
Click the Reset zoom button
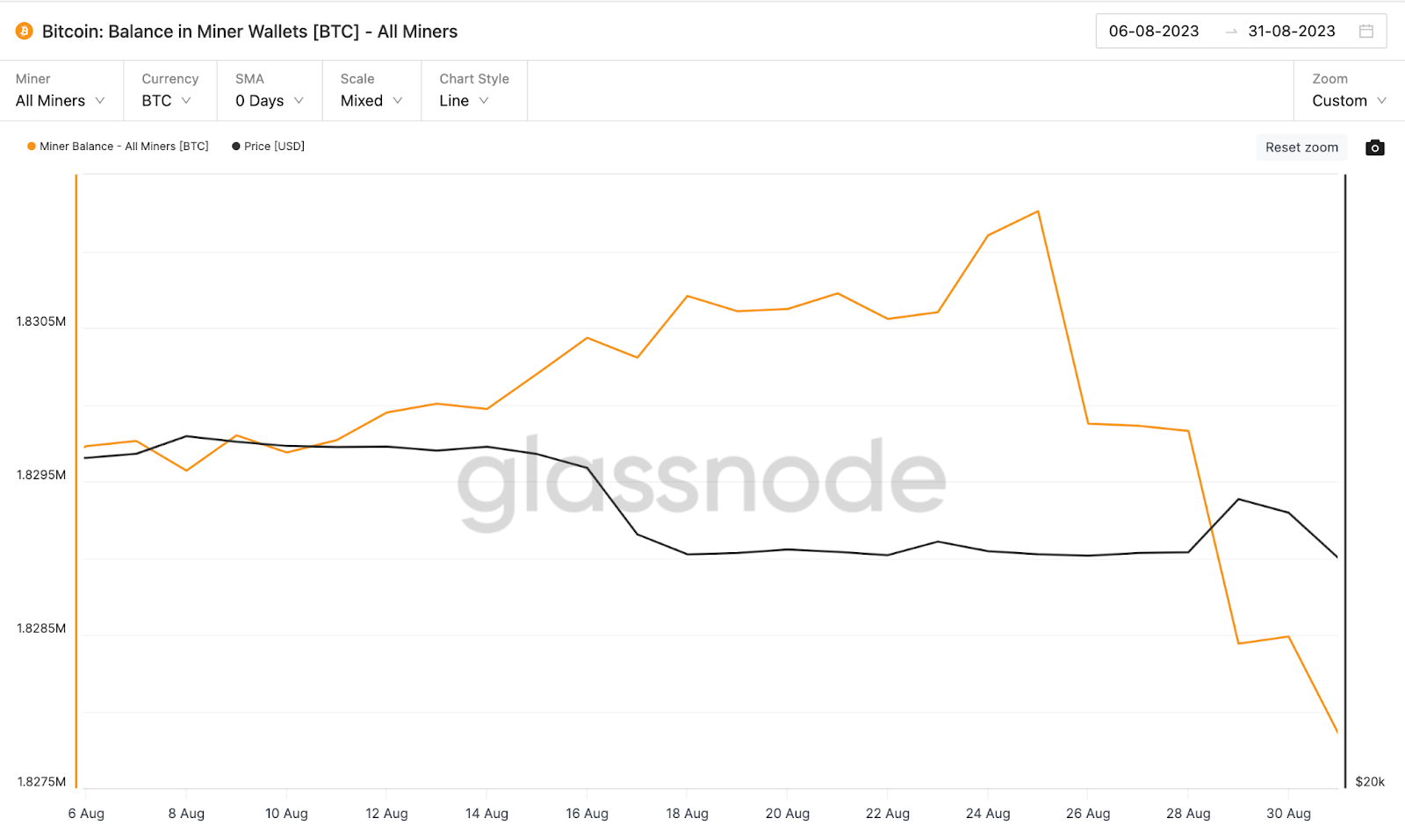pyautogui.click(x=1301, y=147)
